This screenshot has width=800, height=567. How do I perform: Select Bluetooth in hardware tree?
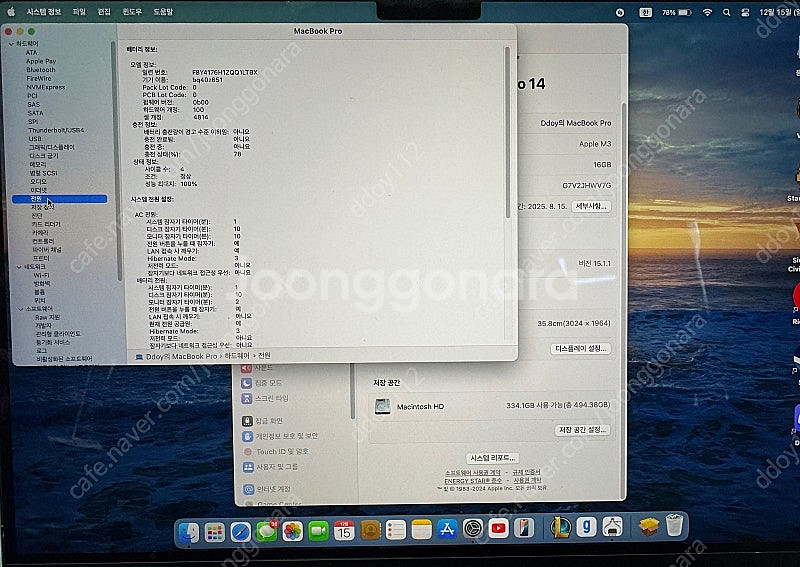pos(41,70)
